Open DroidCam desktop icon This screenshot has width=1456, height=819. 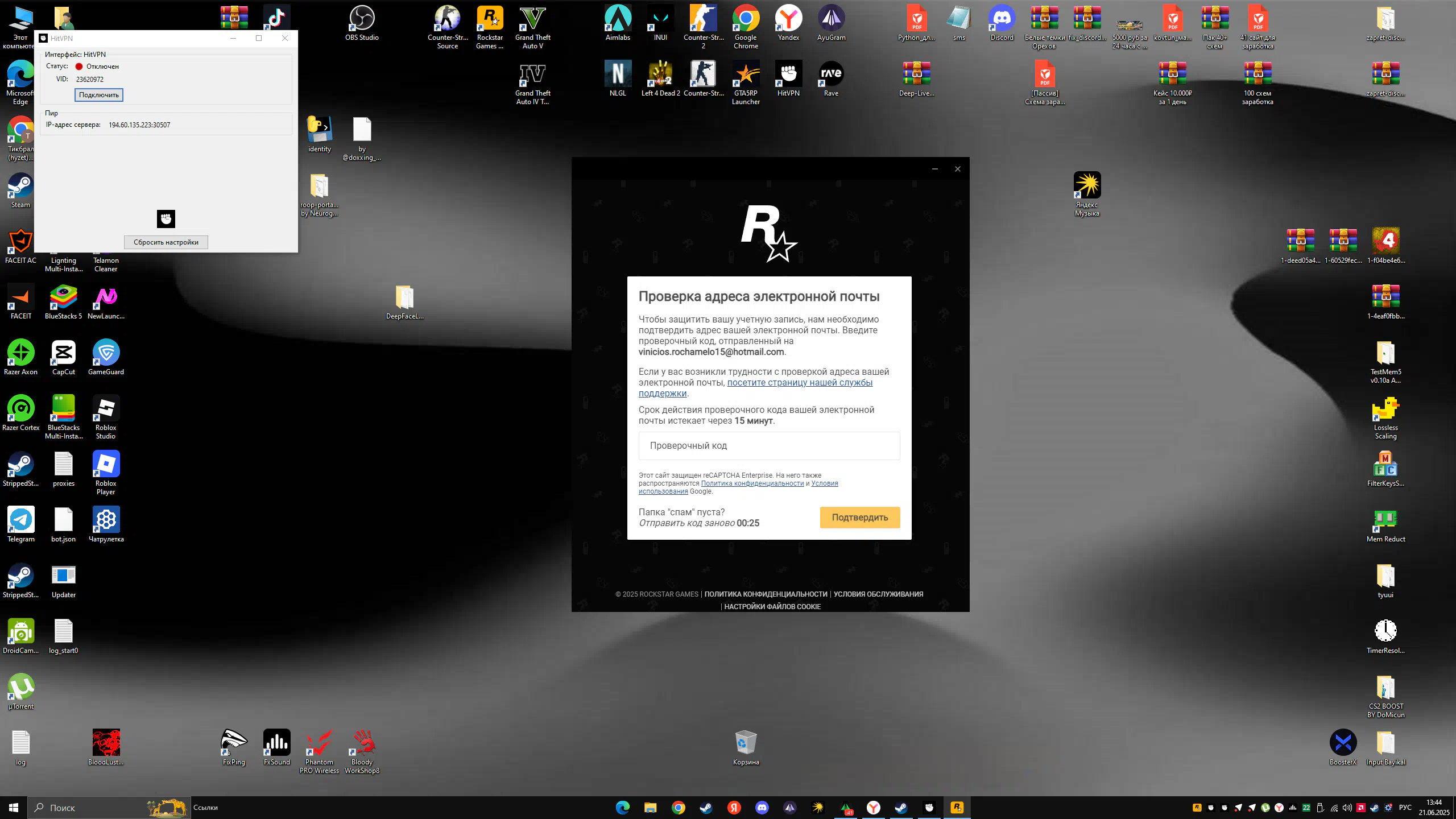pyautogui.click(x=20, y=636)
